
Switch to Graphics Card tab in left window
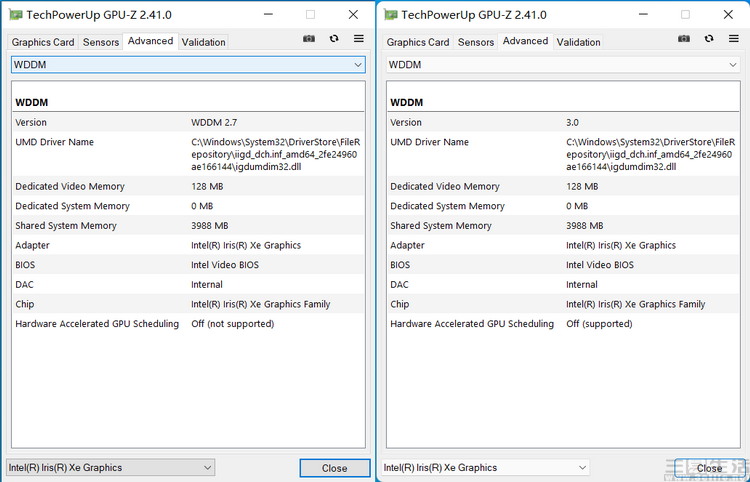click(43, 42)
